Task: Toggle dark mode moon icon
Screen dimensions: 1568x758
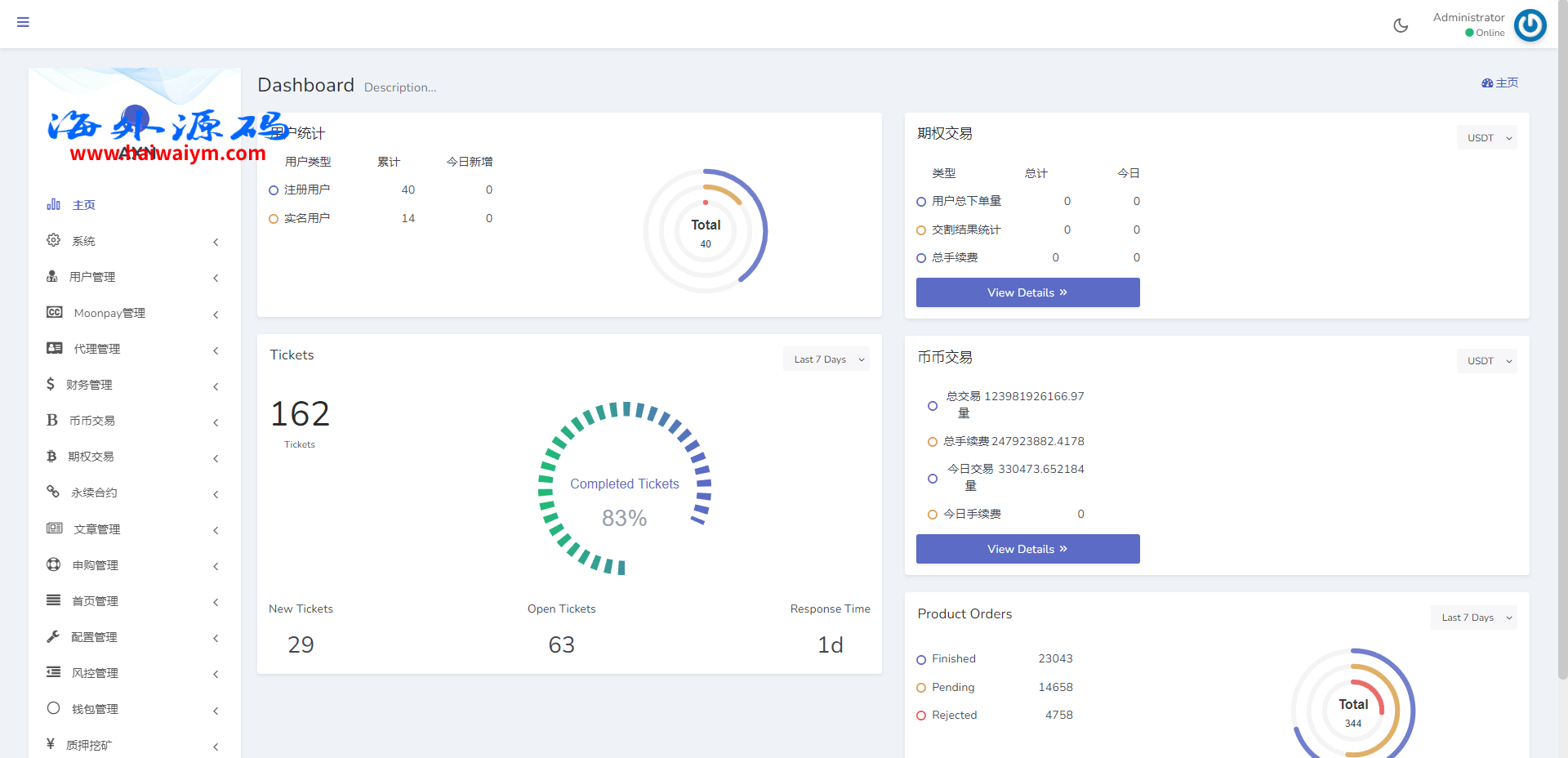Action: 1401,25
